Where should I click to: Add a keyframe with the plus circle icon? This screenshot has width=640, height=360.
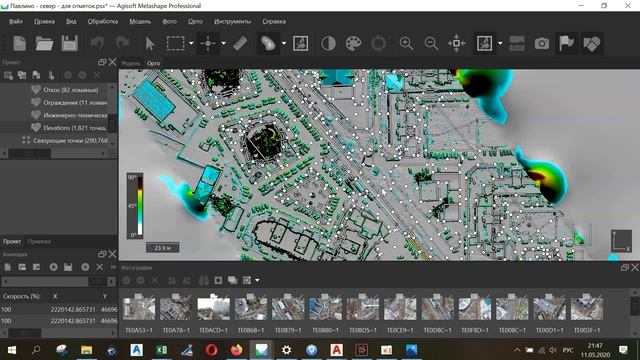click(85, 267)
